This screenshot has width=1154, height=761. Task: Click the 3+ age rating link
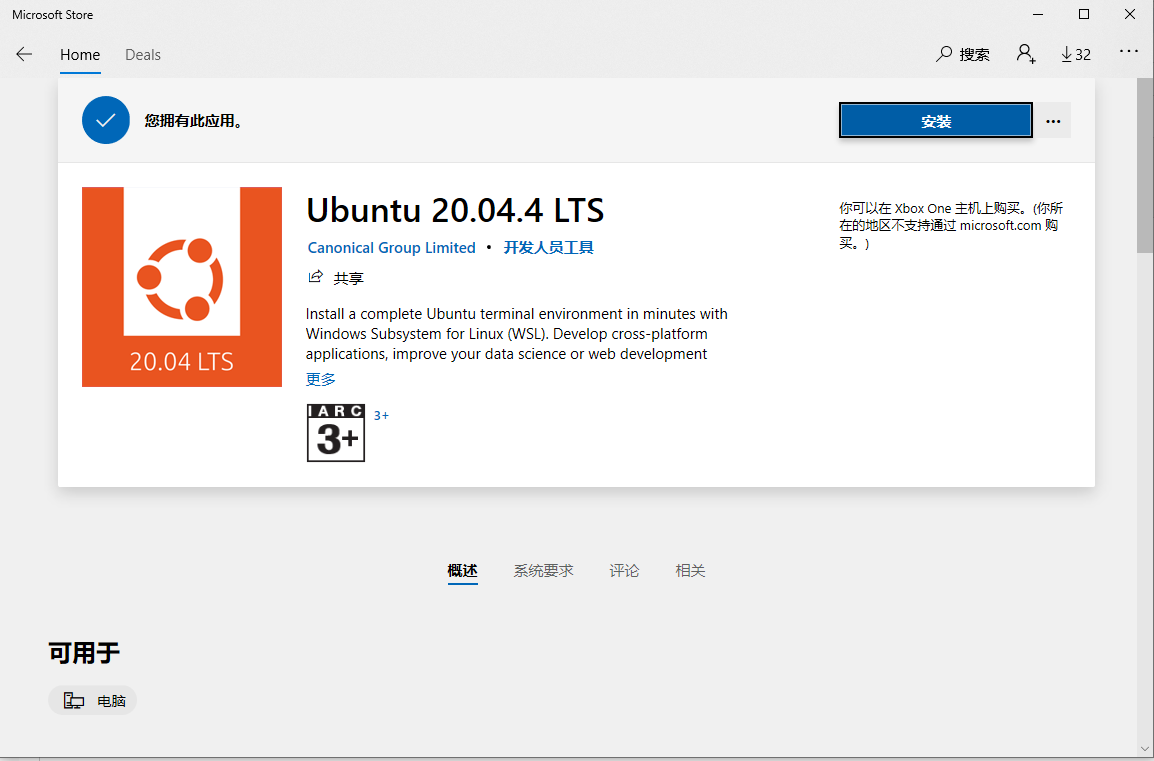(381, 416)
